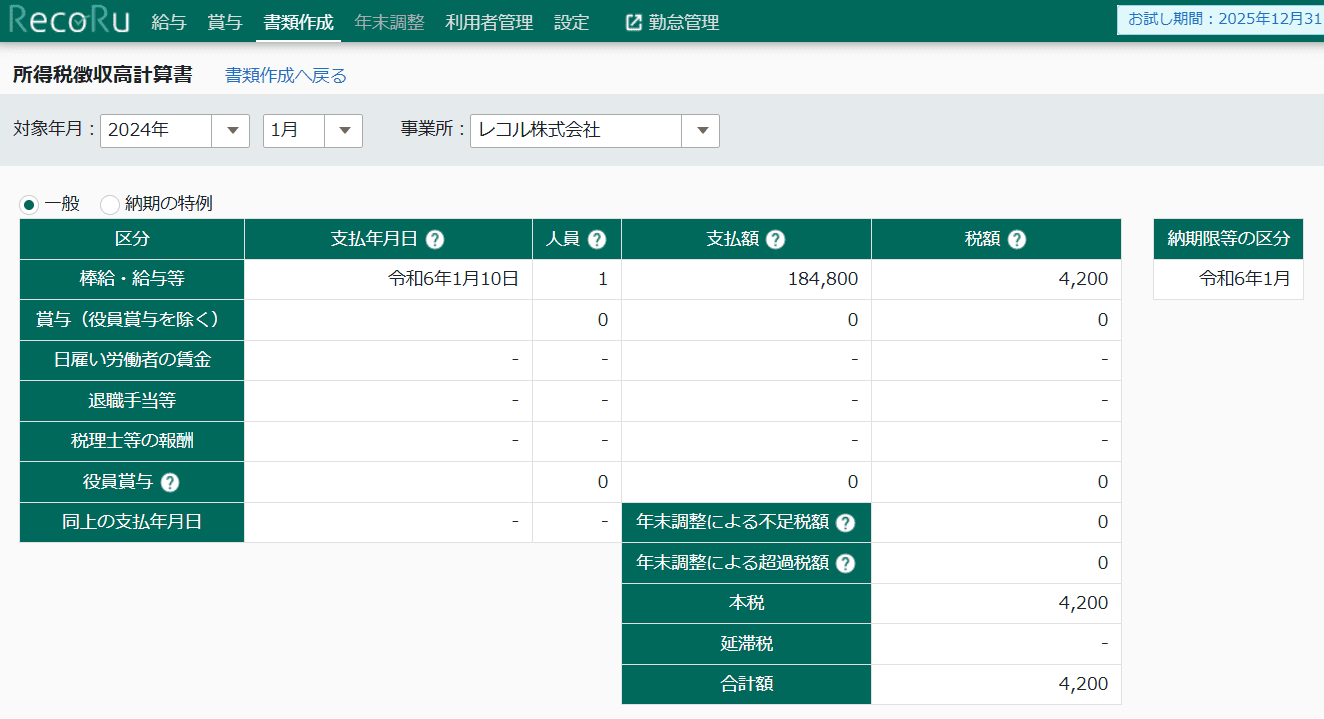Open the 年末調整 menu
This screenshot has width=1324, height=719.
coord(389,22)
